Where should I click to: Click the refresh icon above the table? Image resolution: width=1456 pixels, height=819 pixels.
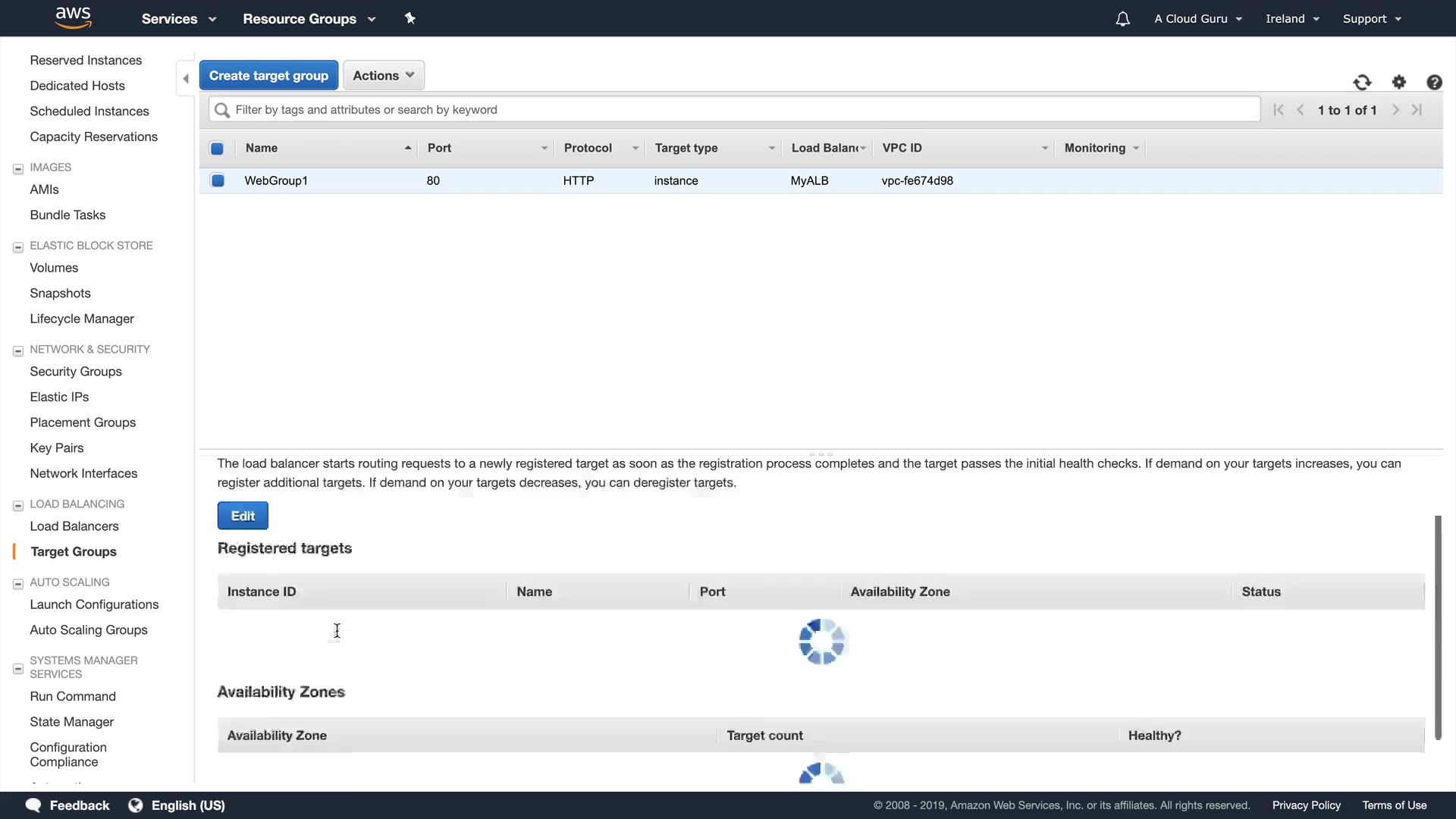point(1362,83)
